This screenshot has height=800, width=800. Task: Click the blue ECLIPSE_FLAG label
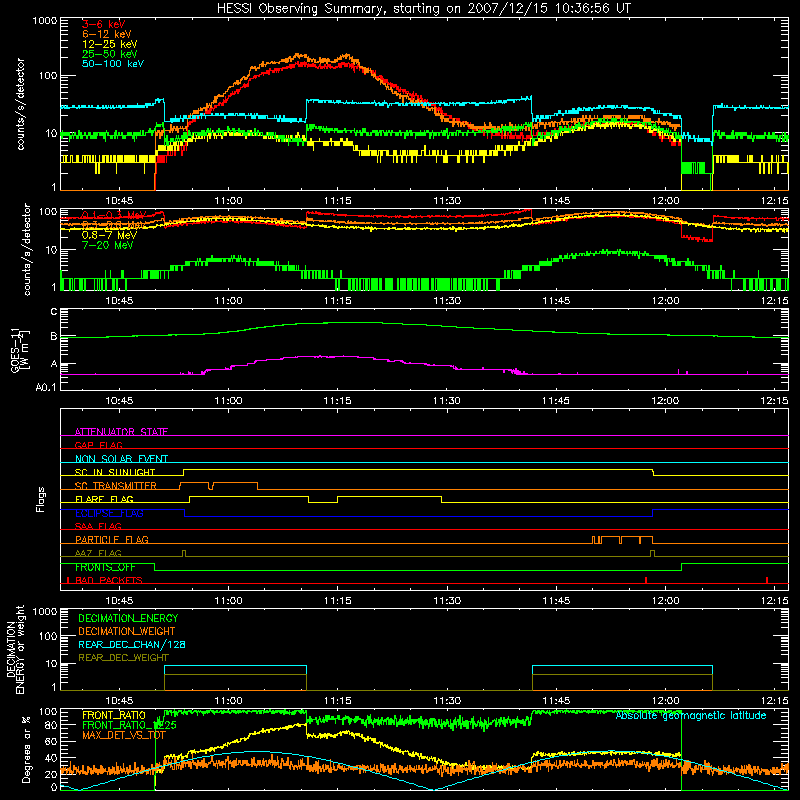pos(109,513)
